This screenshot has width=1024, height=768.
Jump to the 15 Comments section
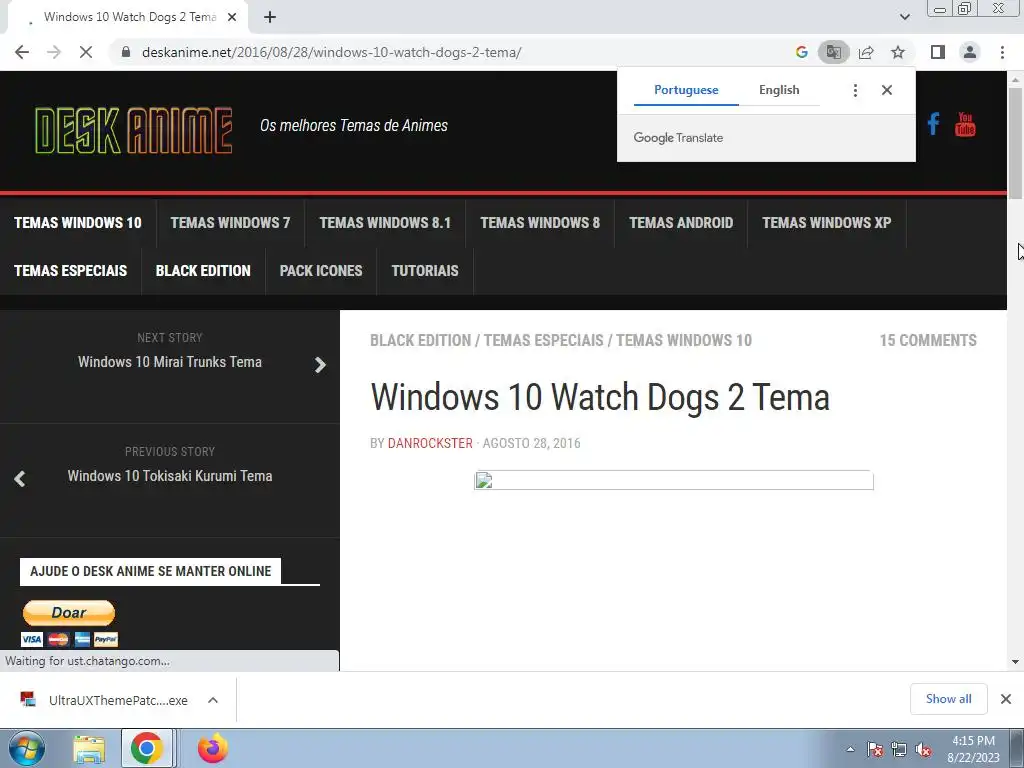click(x=928, y=340)
